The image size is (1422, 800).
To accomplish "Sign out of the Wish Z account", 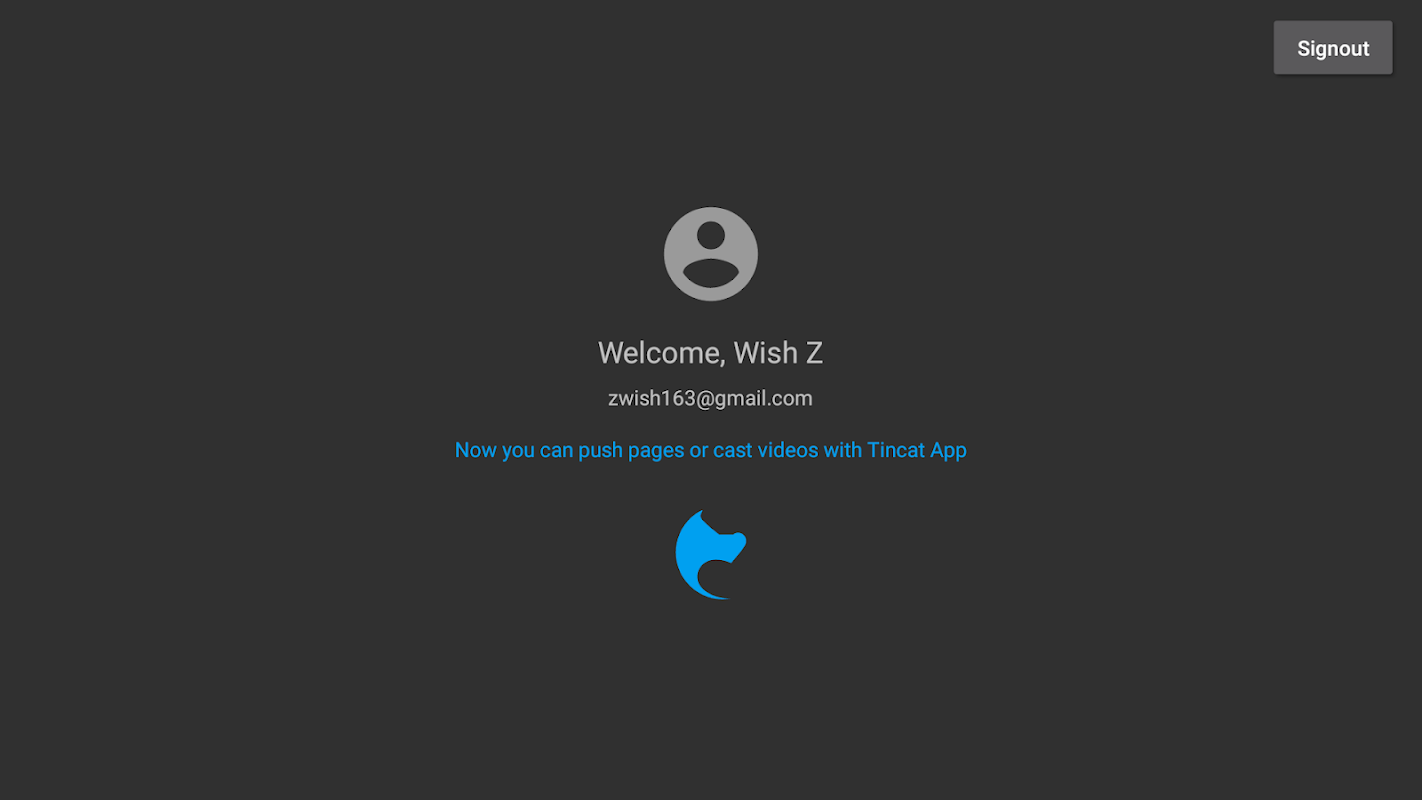I will click(x=1333, y=48).
